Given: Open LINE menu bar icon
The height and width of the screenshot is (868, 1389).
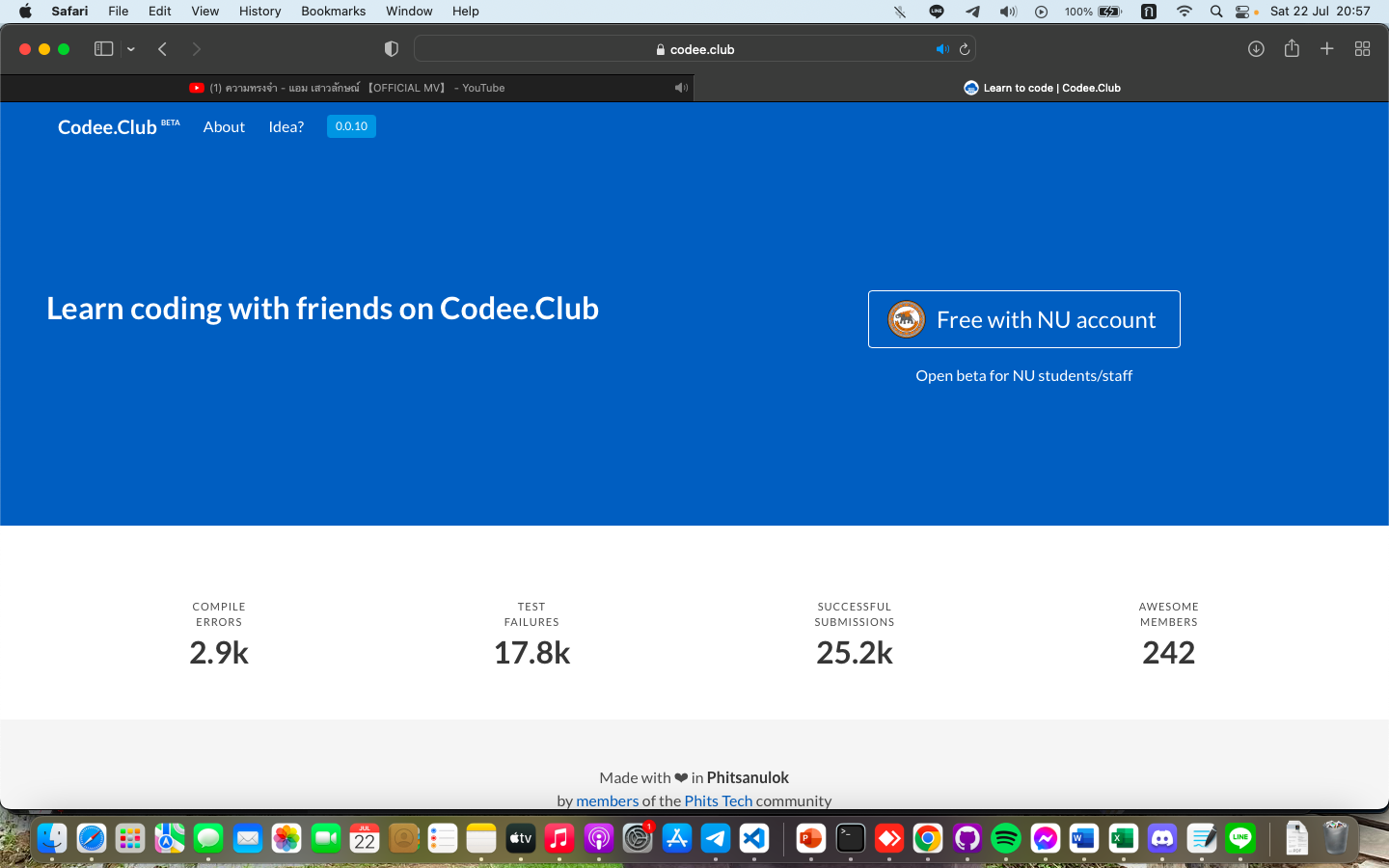Looking at the screenshot, I should (x=937, y=12).
